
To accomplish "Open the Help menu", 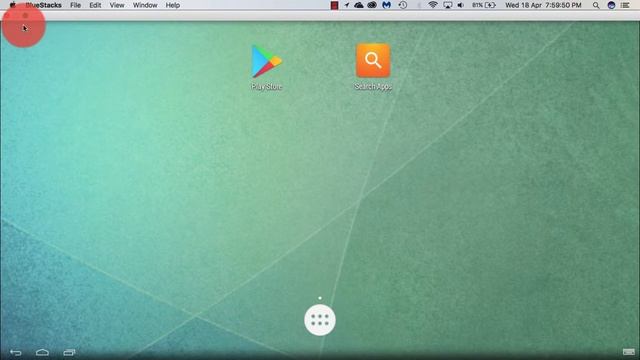I will [173, 5].
